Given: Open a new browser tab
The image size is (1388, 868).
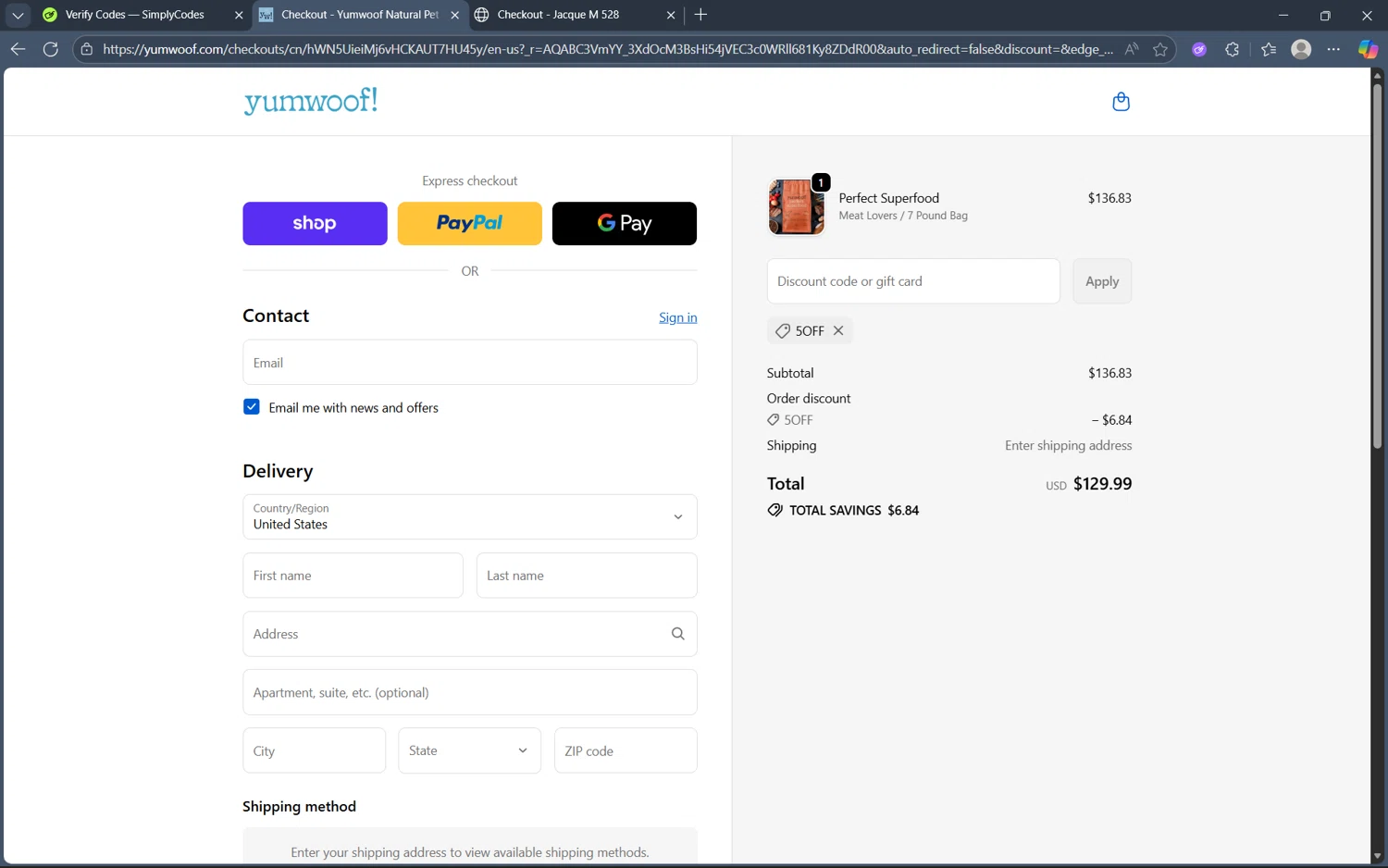Looking at the screenshot, I should [700, 15].
